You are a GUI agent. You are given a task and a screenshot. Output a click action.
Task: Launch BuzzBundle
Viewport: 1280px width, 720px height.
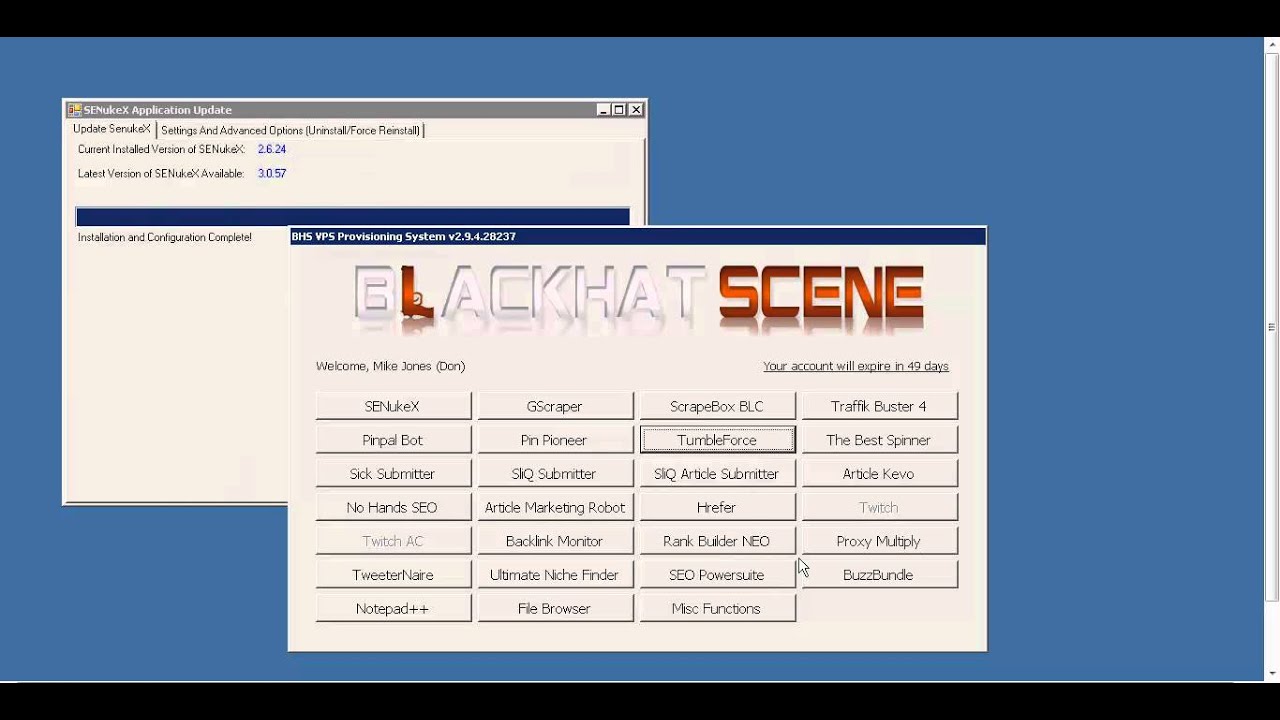coord(879,575)
